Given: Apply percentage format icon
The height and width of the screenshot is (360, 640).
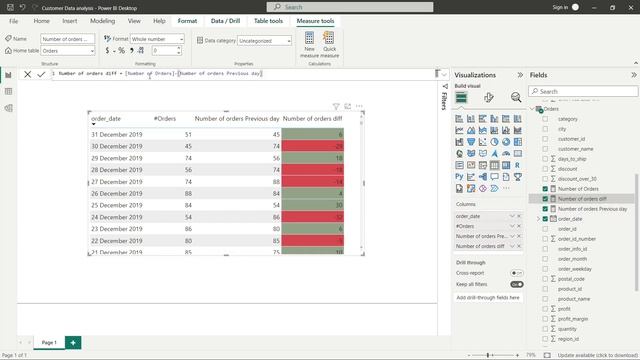Looking at the screenshot, I should pos(121,51).
